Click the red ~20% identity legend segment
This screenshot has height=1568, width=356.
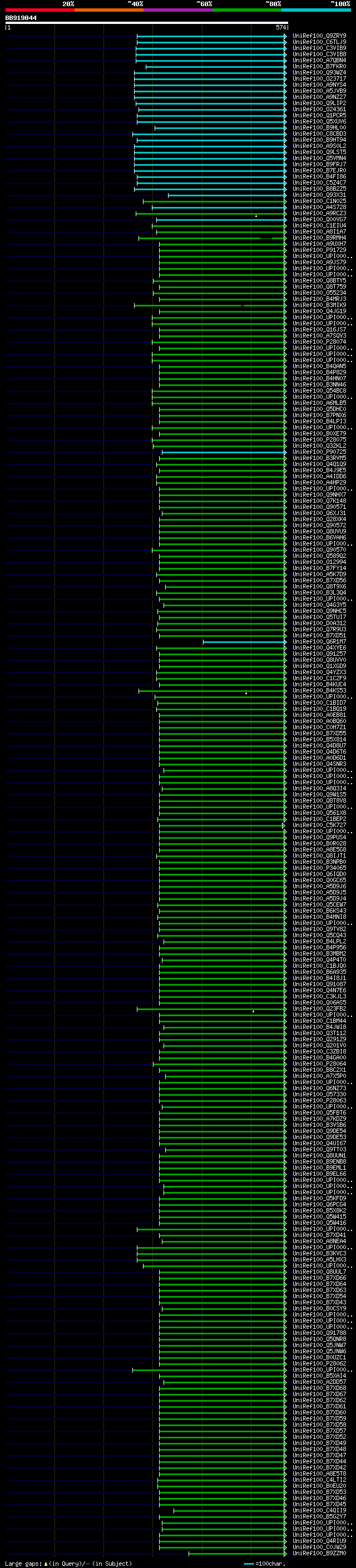point(39,10)
